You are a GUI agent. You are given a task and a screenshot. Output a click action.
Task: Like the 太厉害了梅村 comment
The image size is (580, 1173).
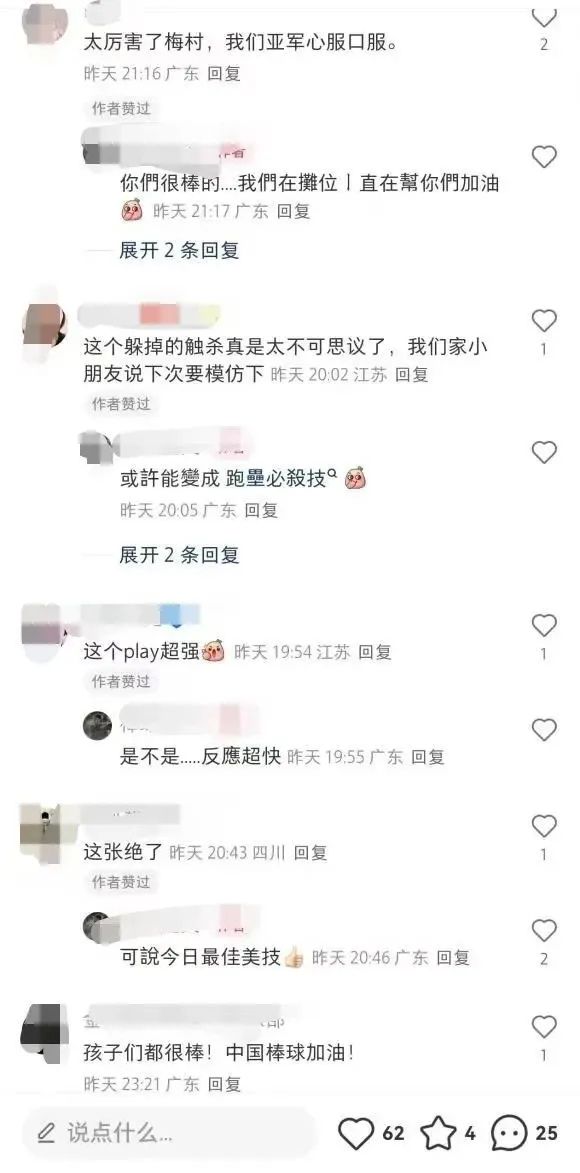544,16
